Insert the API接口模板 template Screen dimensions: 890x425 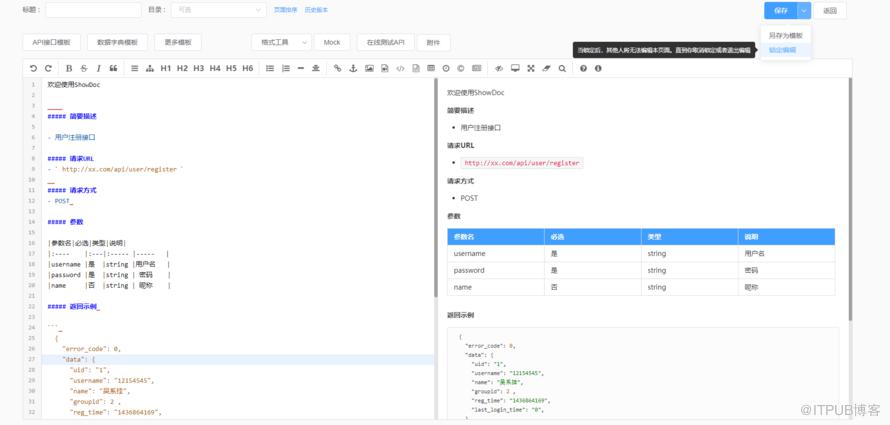[52, 42]
